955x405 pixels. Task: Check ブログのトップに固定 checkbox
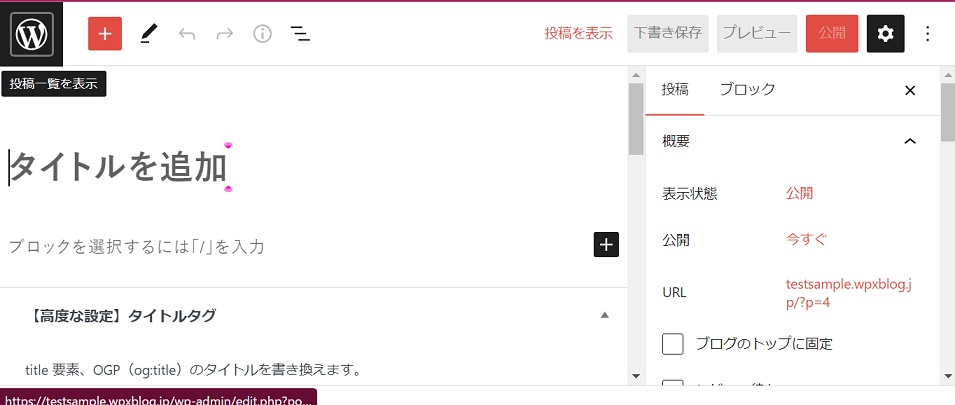point(673,344)
